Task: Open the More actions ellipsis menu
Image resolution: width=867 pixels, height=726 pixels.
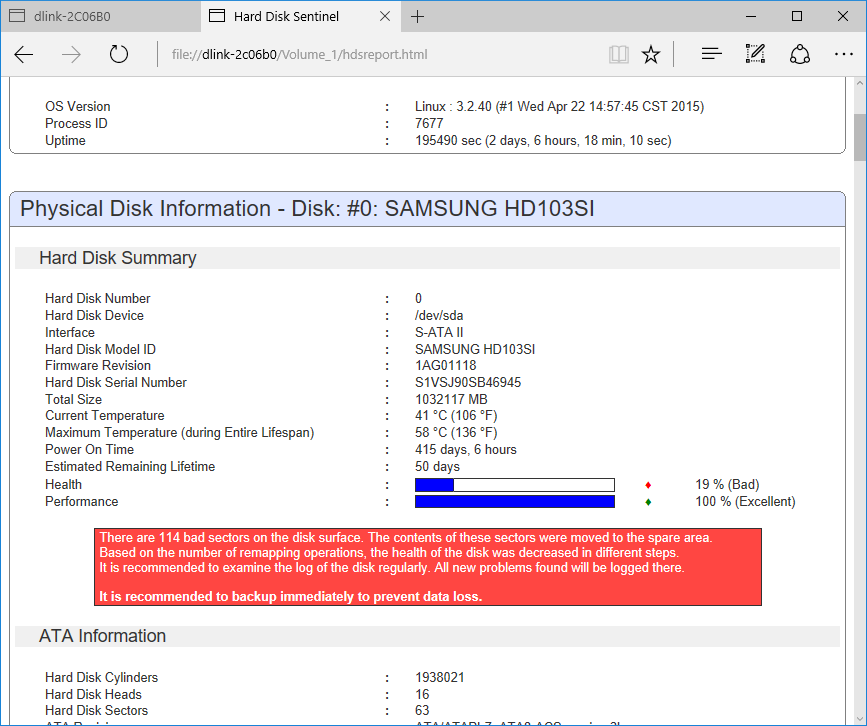Action: point(844,54)
